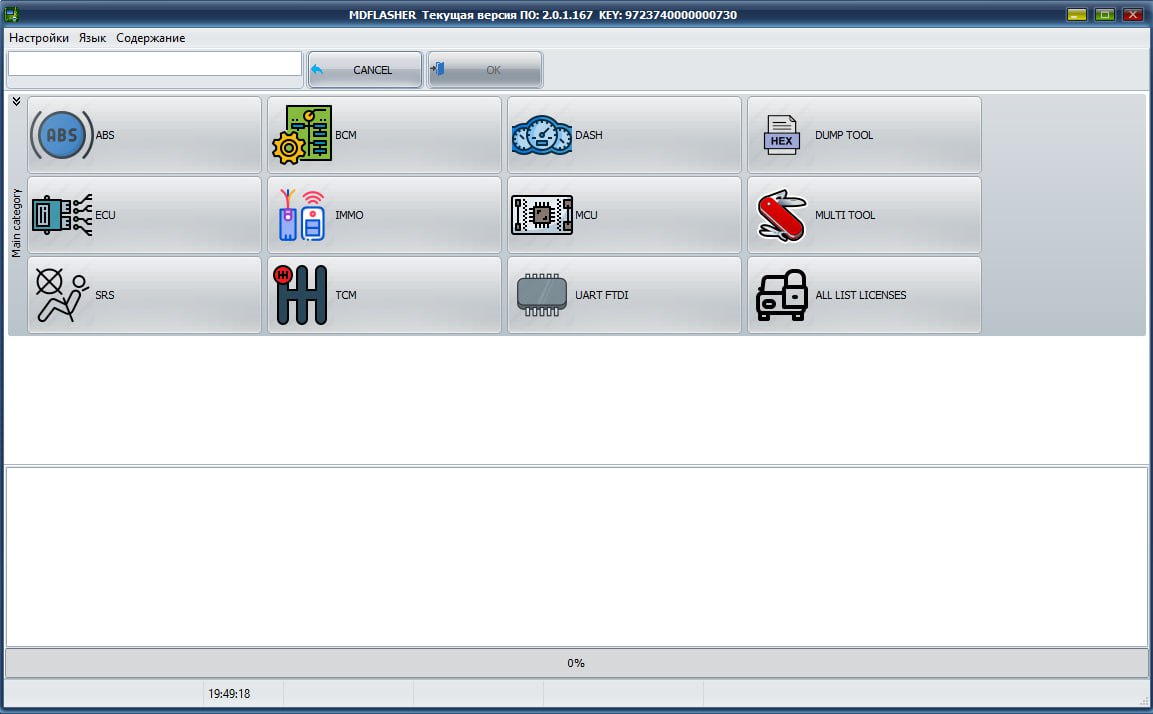Select the MCU chip icon
This screenshot has height=714, width=1153.
pos(542,215)
